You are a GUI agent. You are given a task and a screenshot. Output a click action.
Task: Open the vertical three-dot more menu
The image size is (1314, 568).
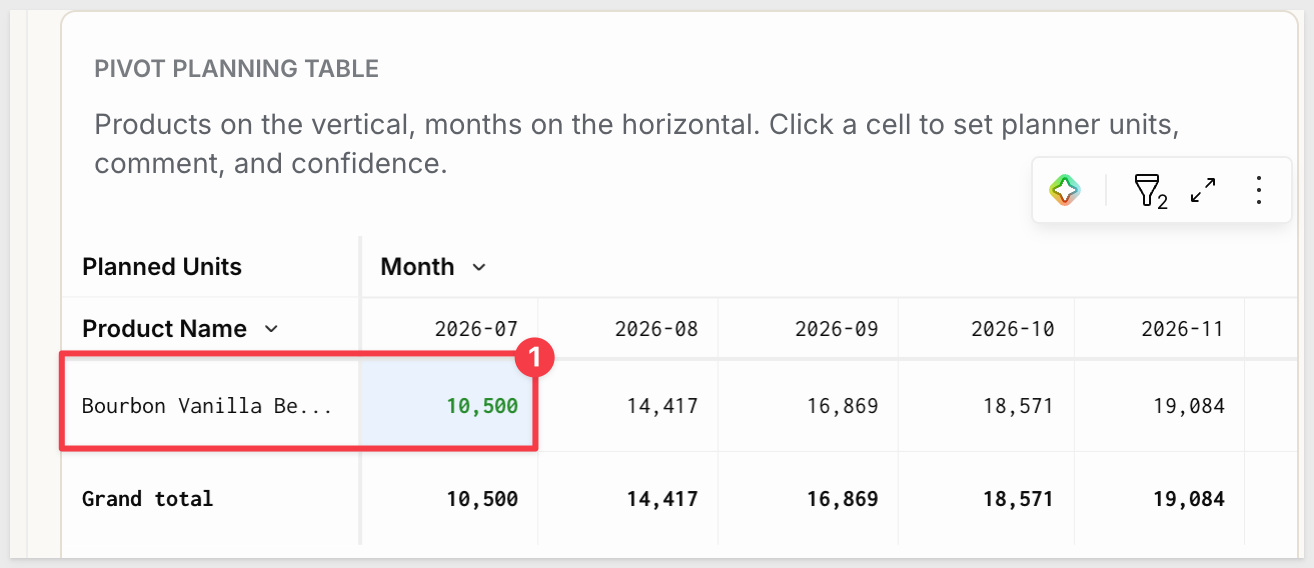(1259, 190)
